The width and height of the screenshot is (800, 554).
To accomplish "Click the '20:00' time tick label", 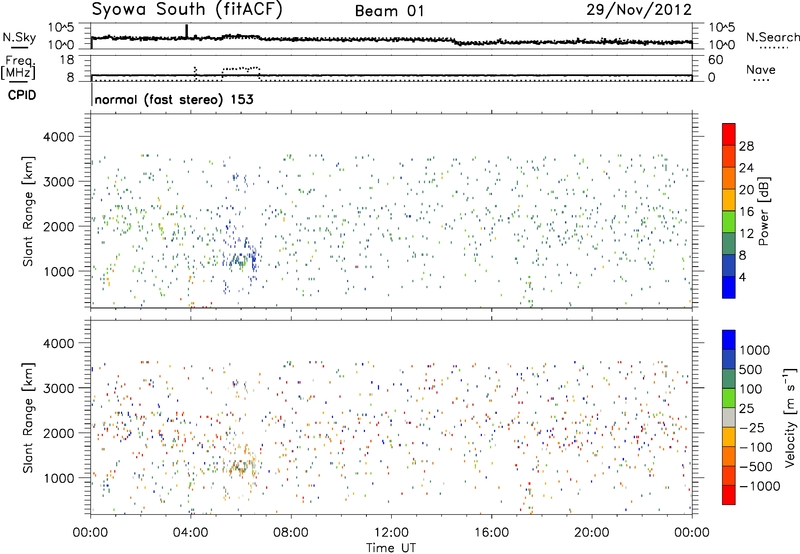I will click(591, 533).
